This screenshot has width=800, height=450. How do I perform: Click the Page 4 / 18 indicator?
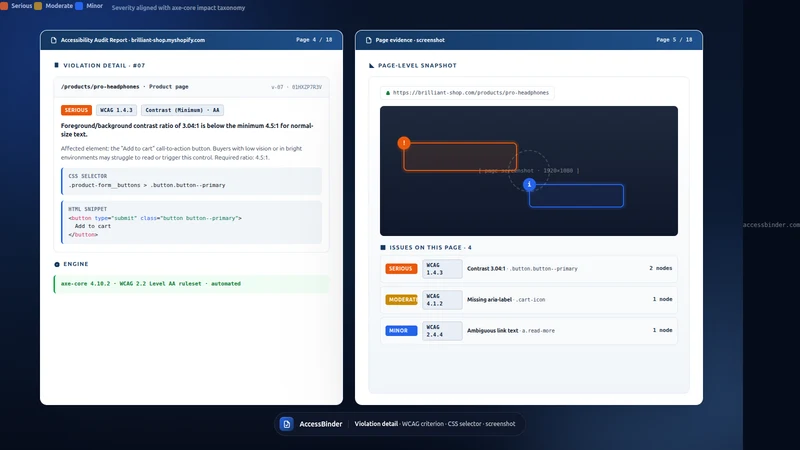[314, 40]
